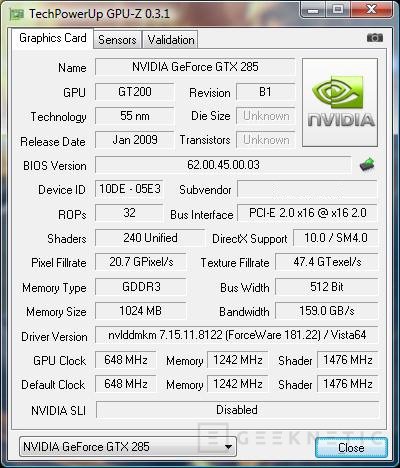The height and width of the screenshot is (468, 400).
Task: Click the Revision field B1
Action: (x=266, y=92)
